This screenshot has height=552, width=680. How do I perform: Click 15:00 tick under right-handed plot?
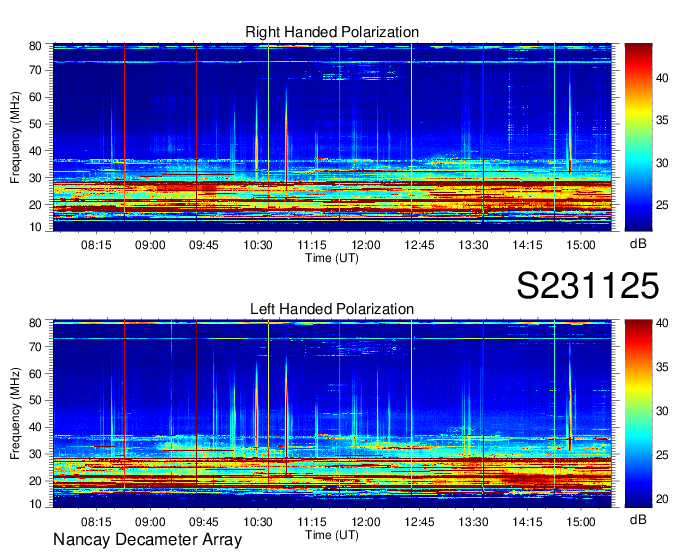pos(581,245)
